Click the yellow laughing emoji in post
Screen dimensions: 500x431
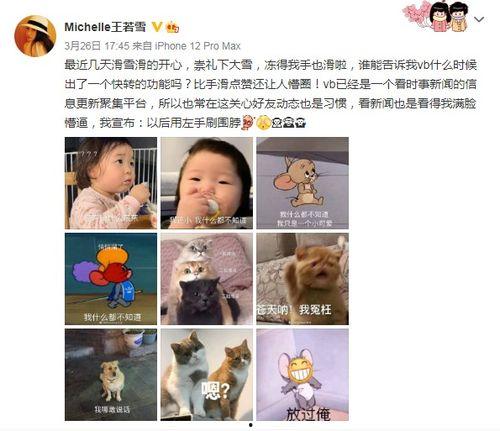[263, 122]
